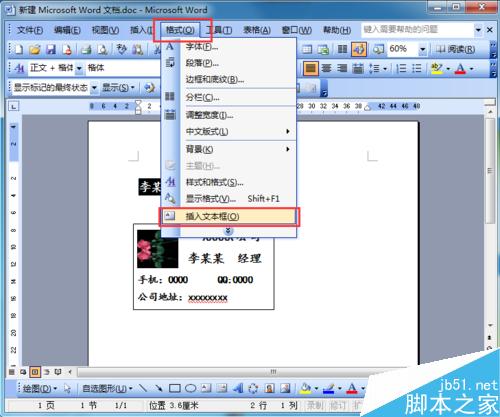Choose 分栏(C)... menu entry

229,97
